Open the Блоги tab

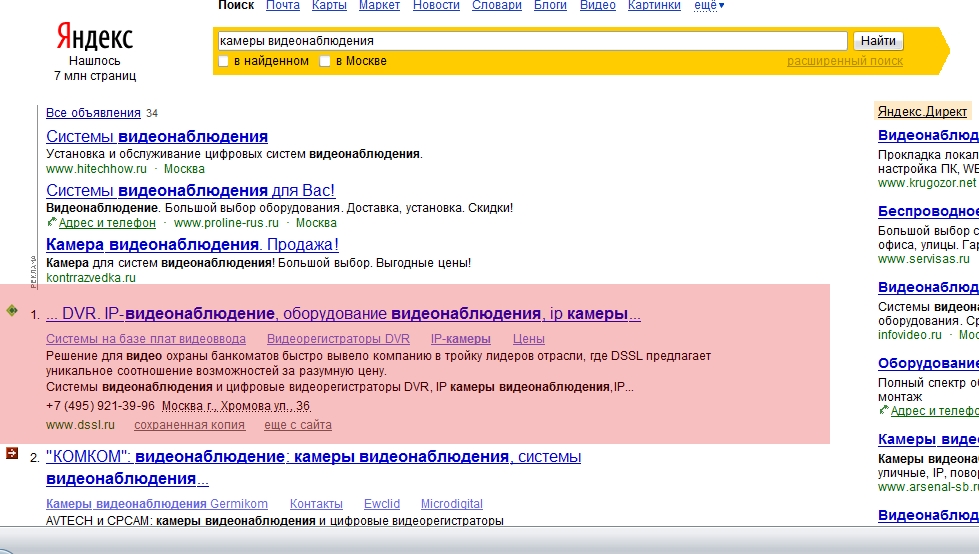(551, 6)
